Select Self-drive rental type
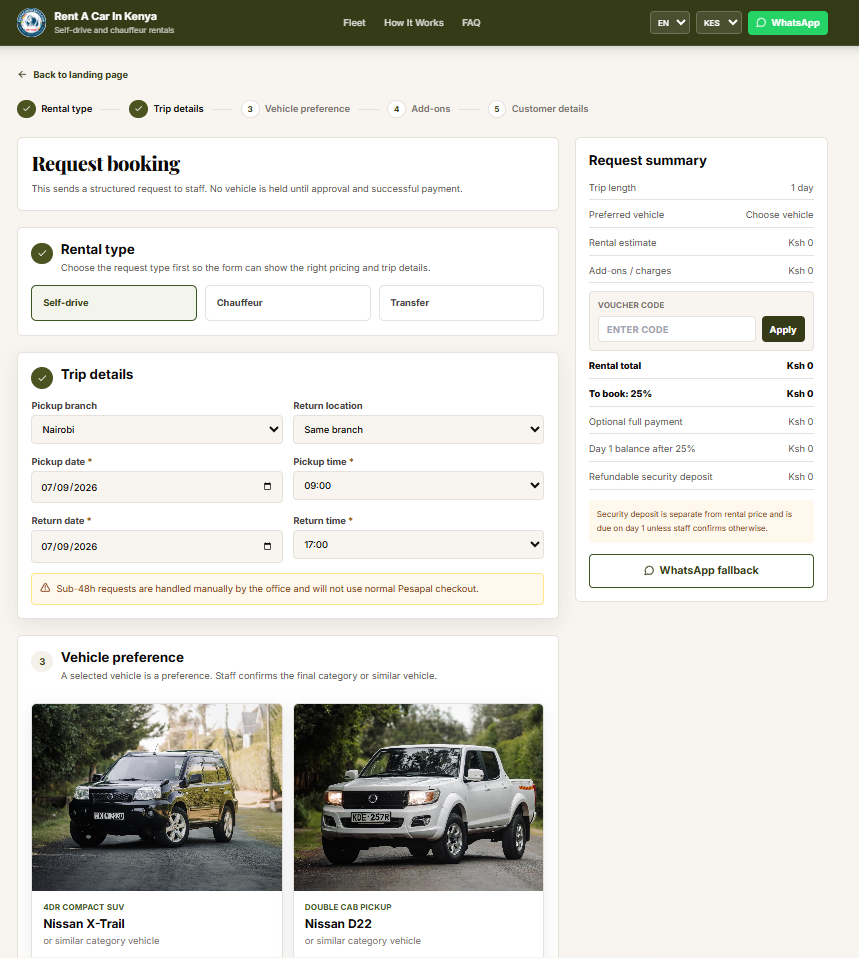Viewport: 859px width, 958px height. [114, 303]
